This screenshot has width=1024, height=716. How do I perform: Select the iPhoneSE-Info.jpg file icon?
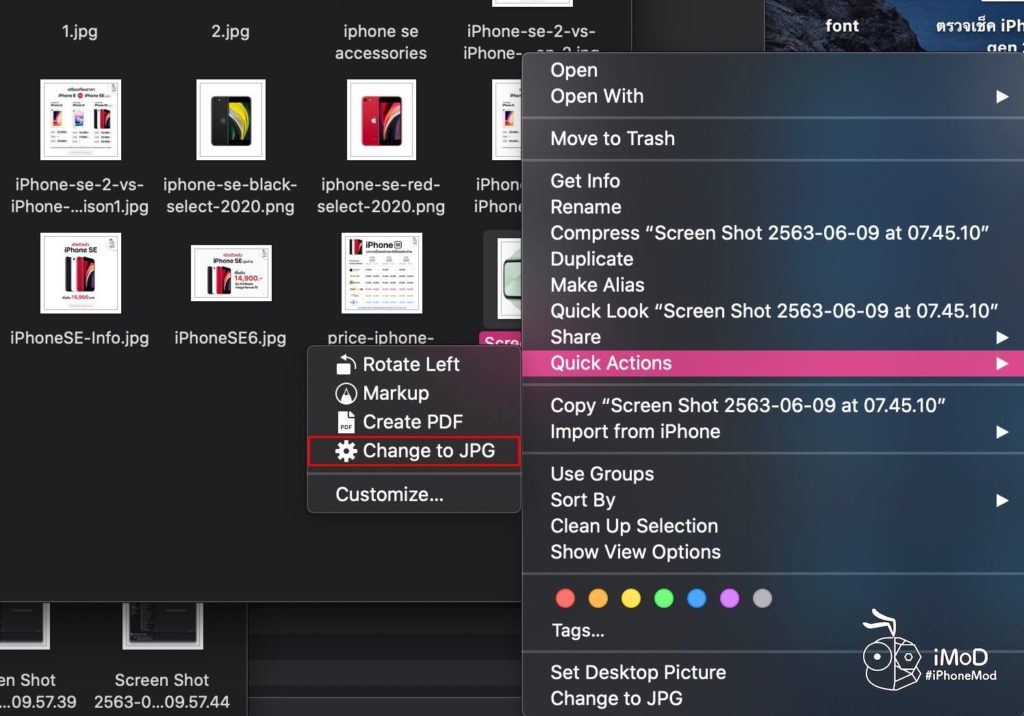pos(80,273)
